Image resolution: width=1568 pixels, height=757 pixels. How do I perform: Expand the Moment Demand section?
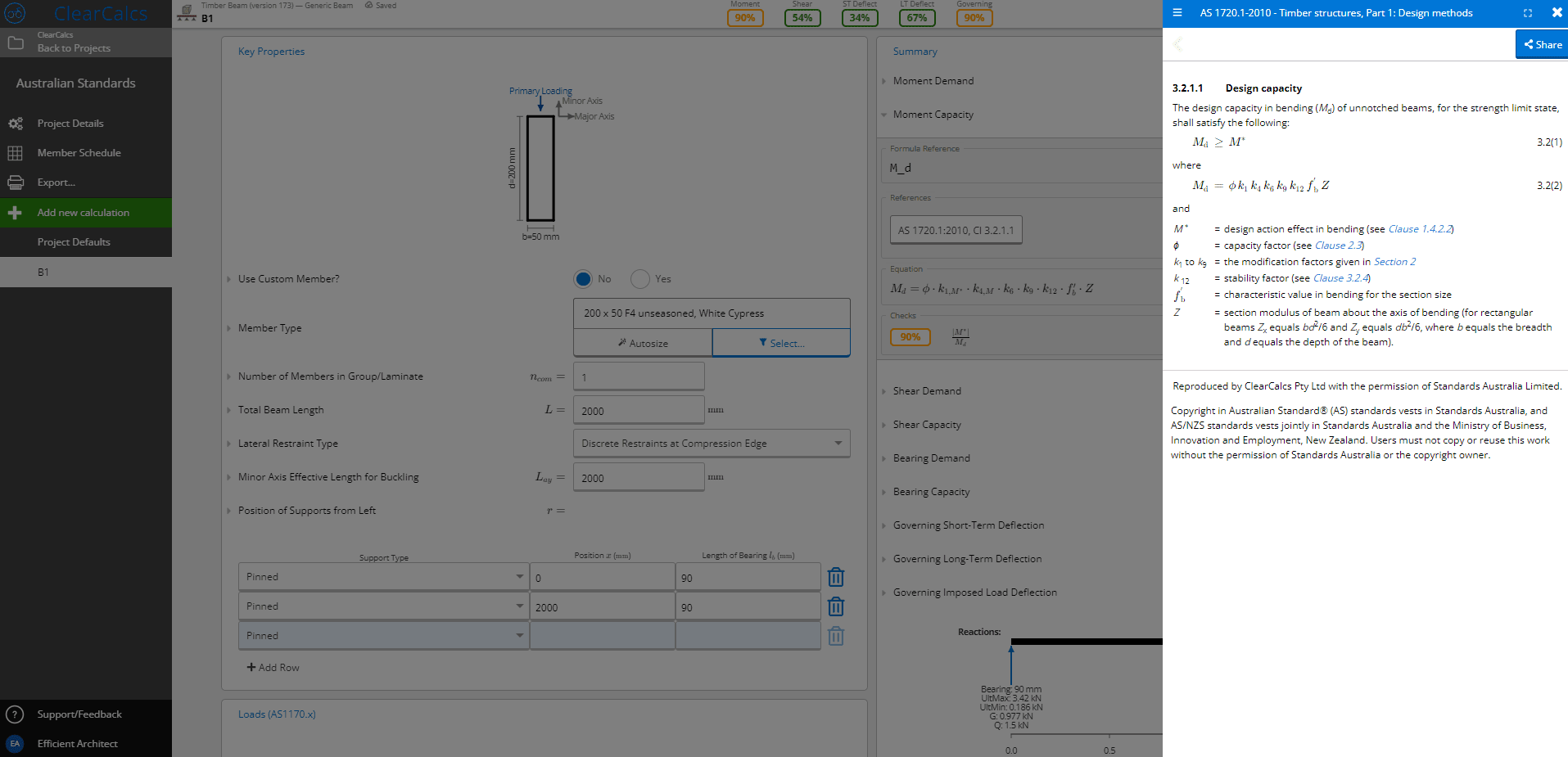point(933,81)
